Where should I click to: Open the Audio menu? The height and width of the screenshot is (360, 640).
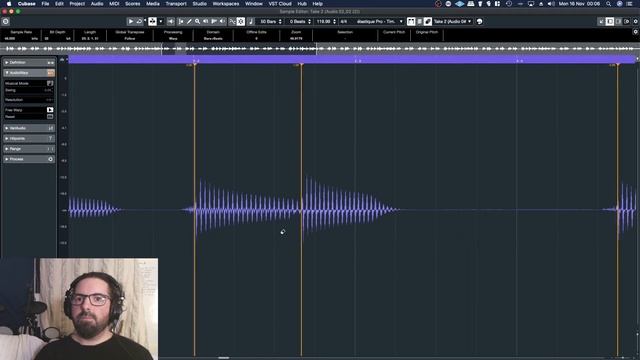(x=97, y=4)
